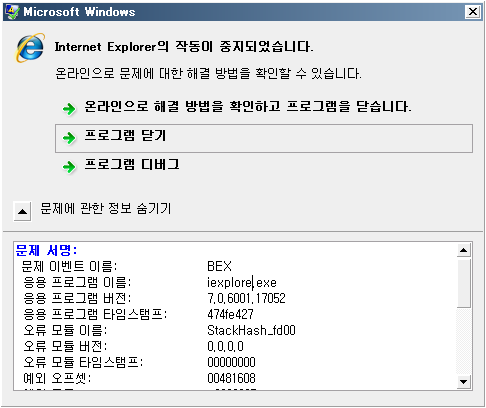The height and width of the screenshot is (408, 486).
Task: Click the 문제 이벤트 이름: label
Action: [69, 266]
